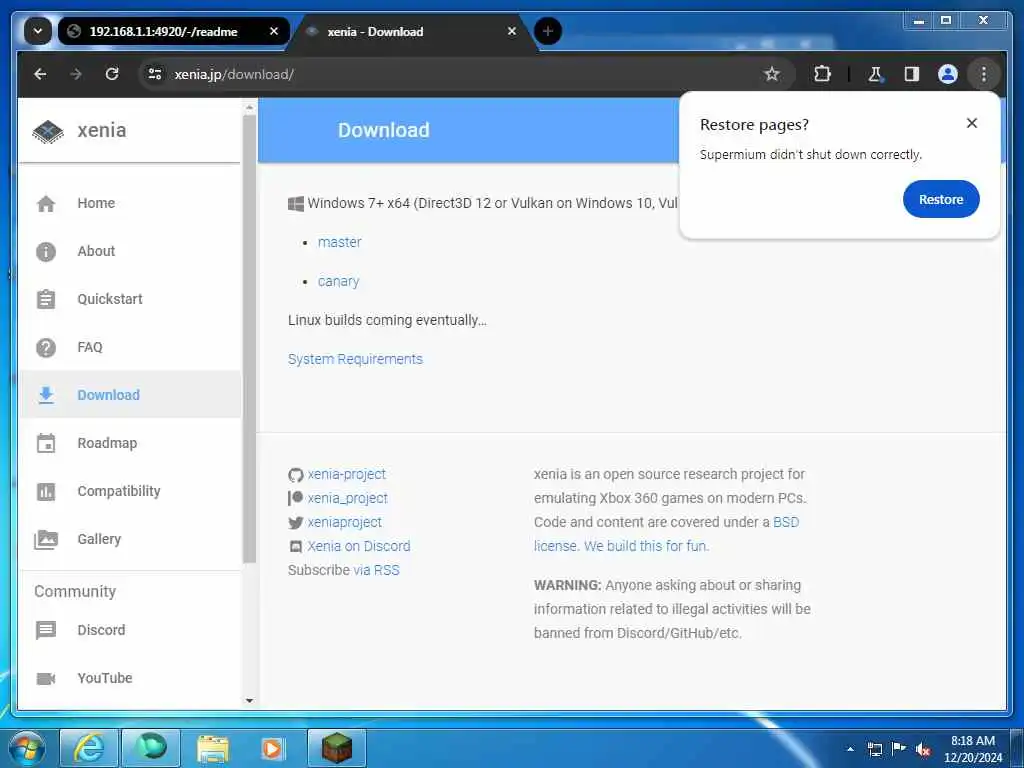Close the 192.168.1.1 readme tab
This screenshot has height=768, width=1024.
(x=274, y=31)
